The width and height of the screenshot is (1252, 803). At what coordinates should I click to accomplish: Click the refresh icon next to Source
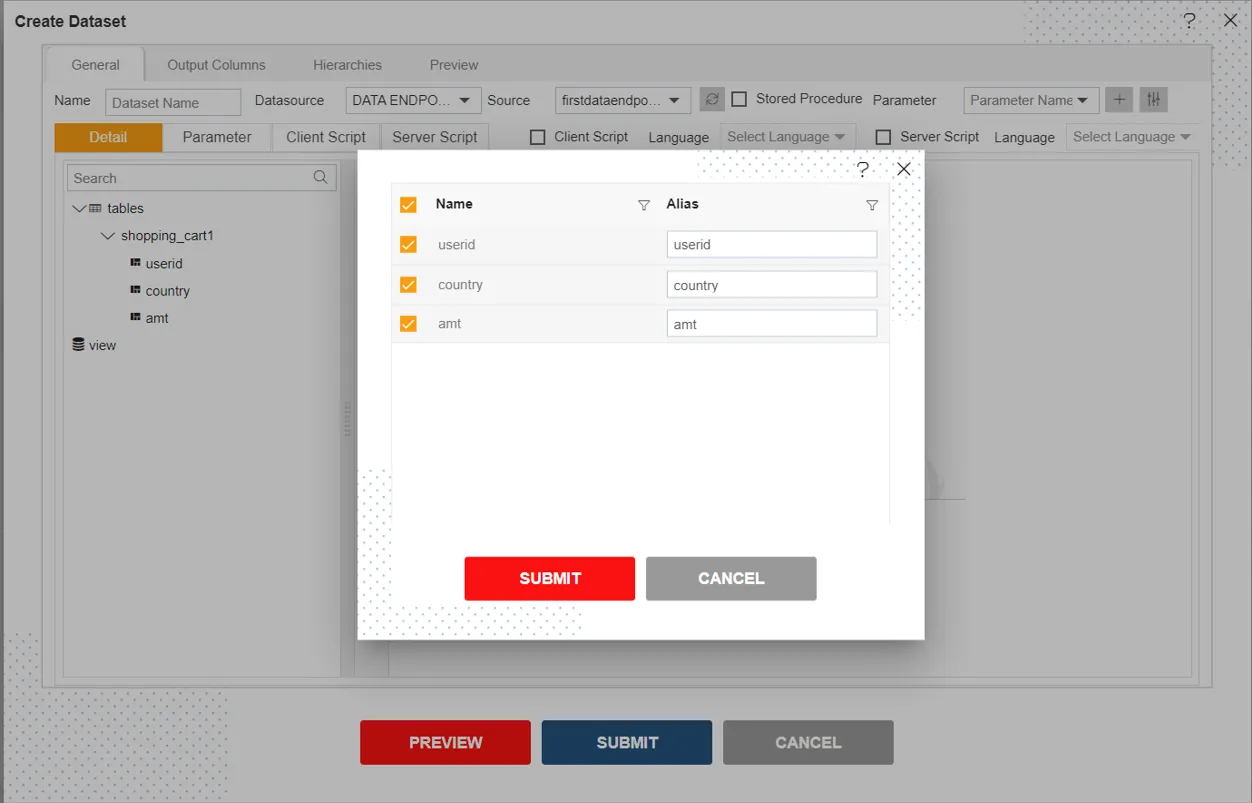coord(712,99)
